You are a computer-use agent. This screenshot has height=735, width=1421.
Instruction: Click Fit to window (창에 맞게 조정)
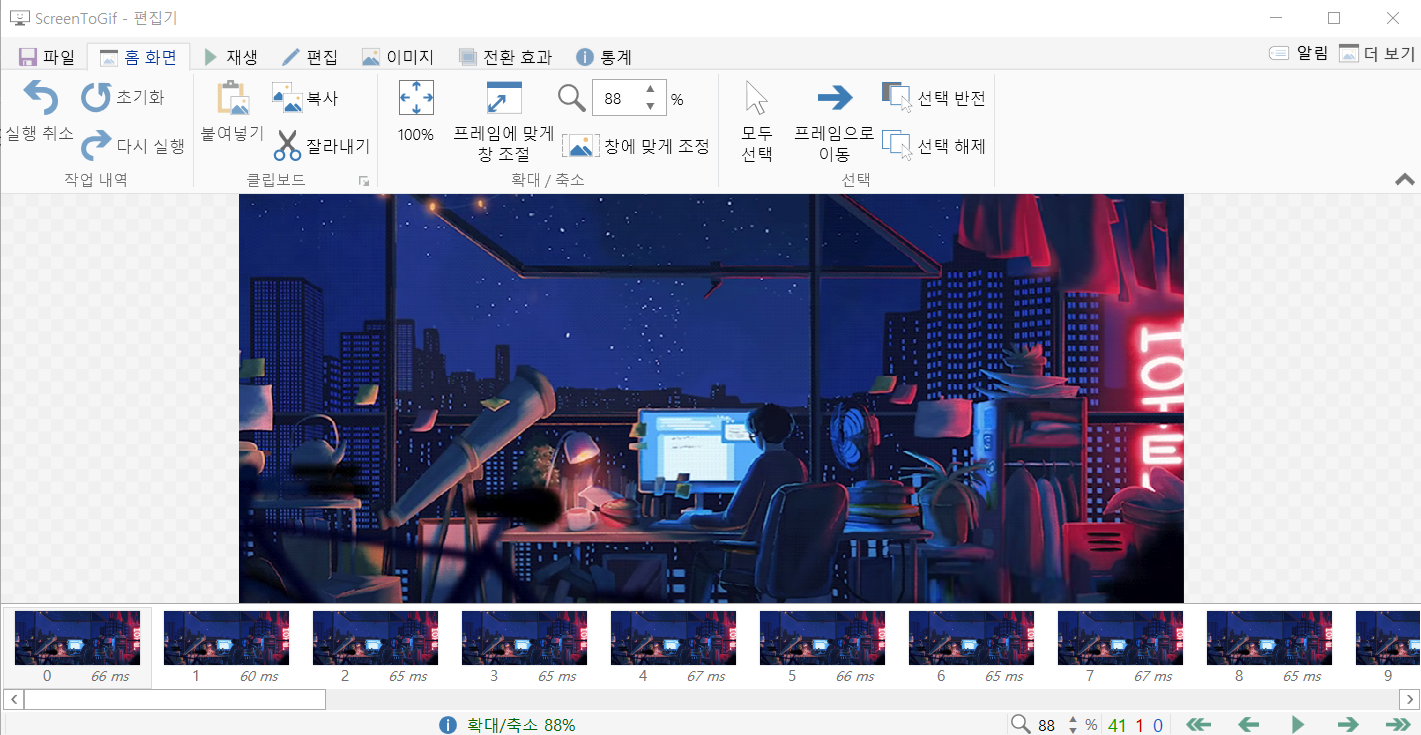(x=636, y=146)
